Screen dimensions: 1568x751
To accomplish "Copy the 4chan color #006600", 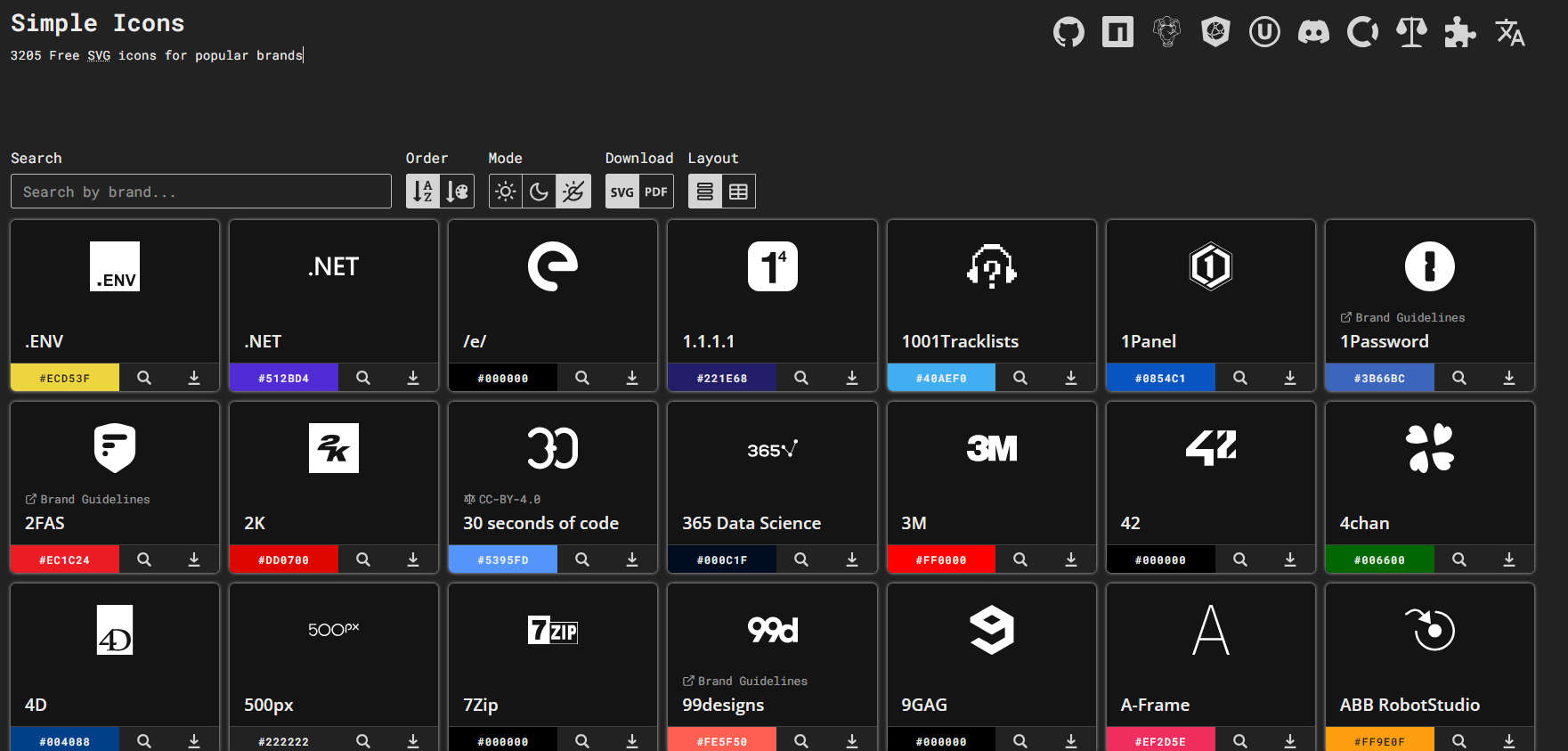I will [x=1379, y=559].
